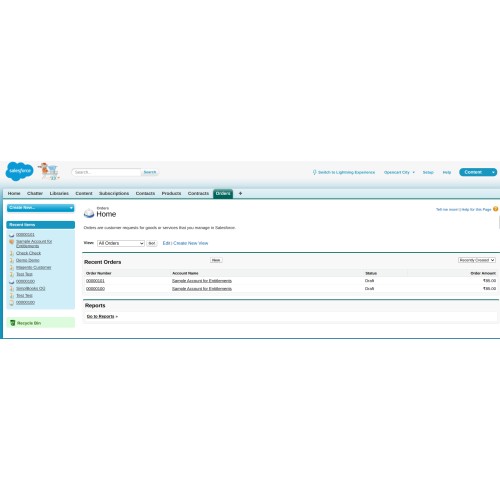This screenshot has width=500, height=500.
Task: Click the orange help question mark icon
Action: pyautogui.click(x=495, y=209)
